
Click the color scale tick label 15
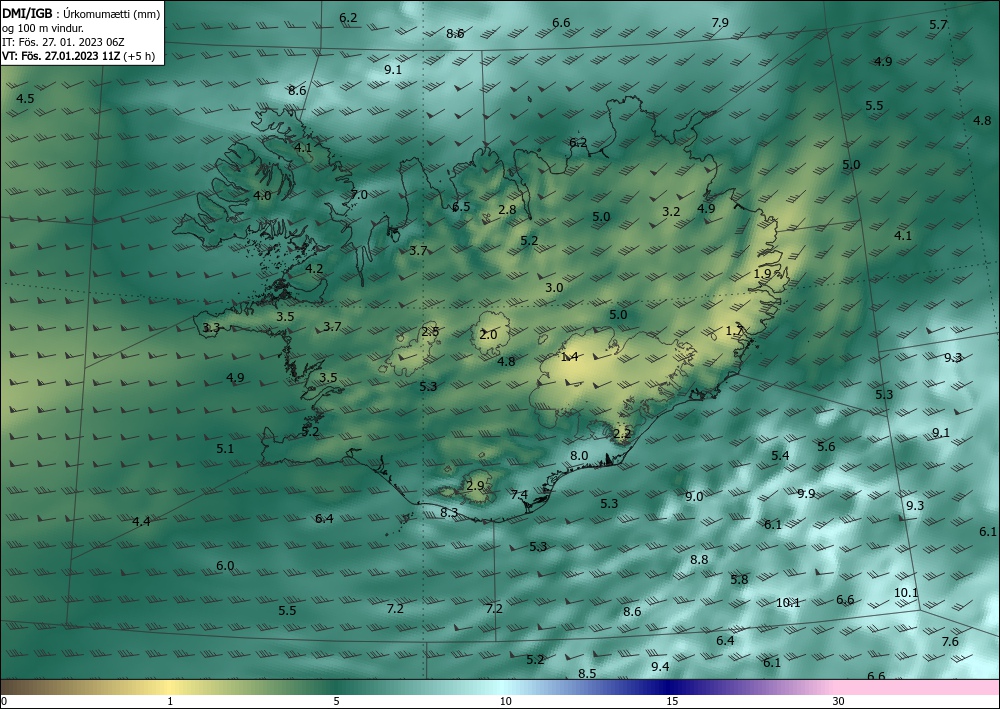tap(672, 701)
